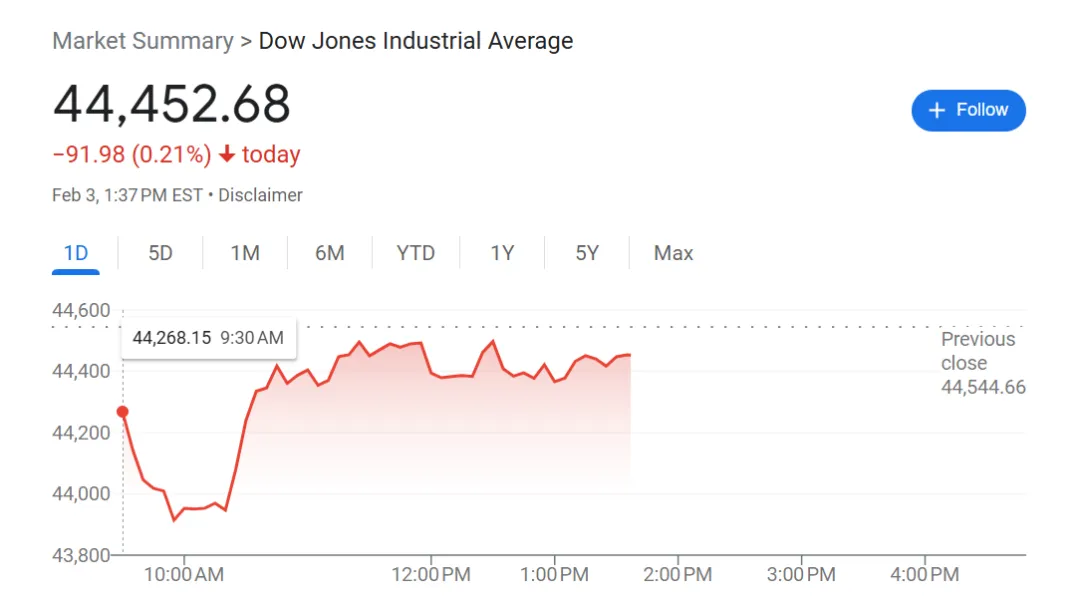Viewport: 1080px width, 603px height.
Task: Open the Market Summary breadcrumb link
Action: (x=143, y=41)
